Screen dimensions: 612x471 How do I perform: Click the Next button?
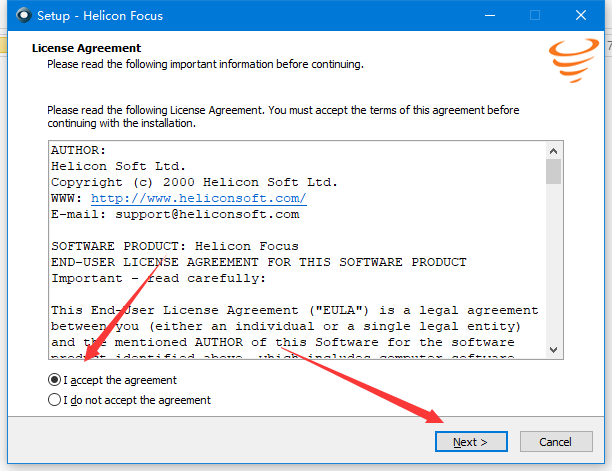471,442
